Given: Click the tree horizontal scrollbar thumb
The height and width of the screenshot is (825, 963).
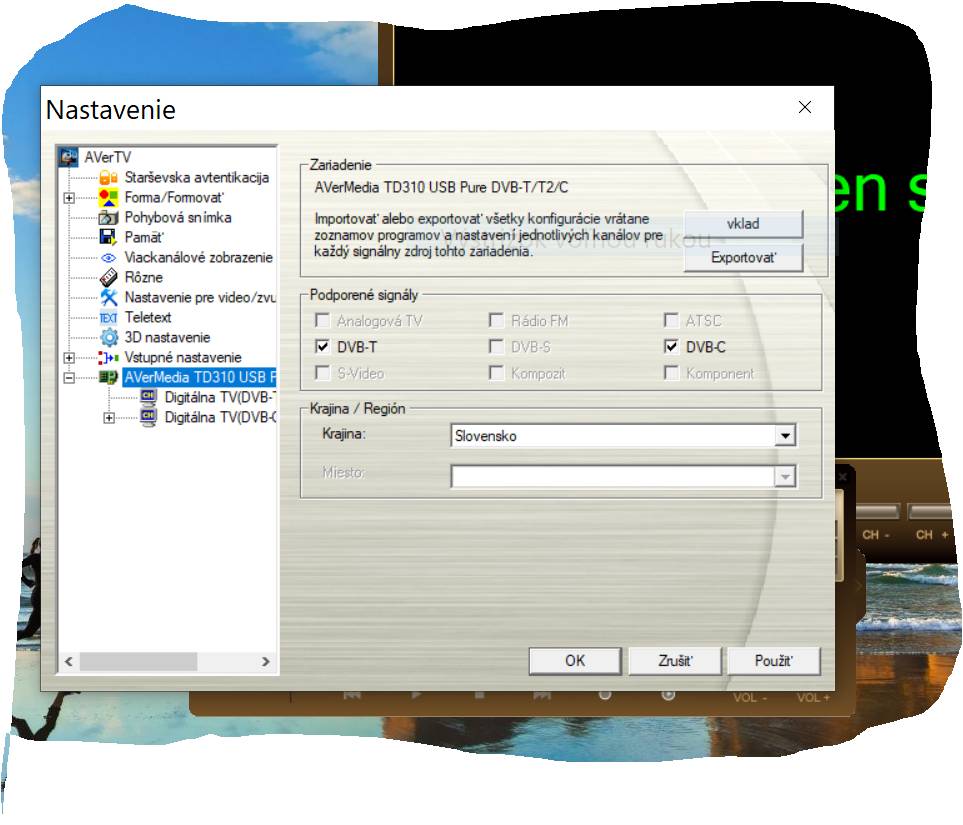Looking at the screenshot, I should click(x=138, y=662).
